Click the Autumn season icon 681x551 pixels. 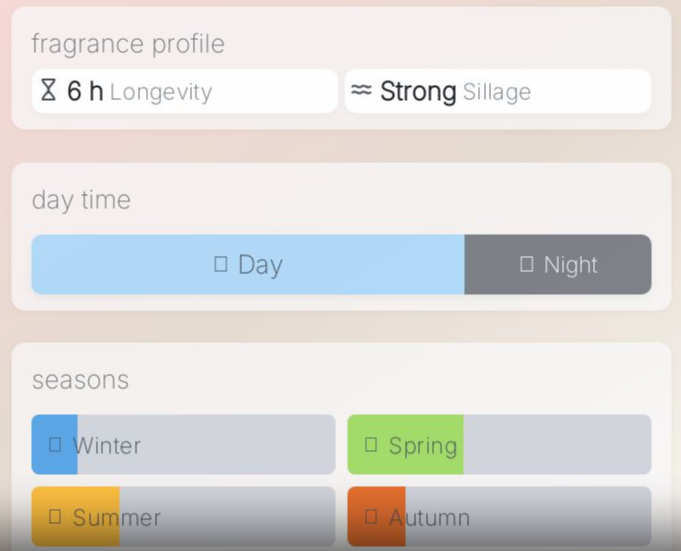click(371, 516)
